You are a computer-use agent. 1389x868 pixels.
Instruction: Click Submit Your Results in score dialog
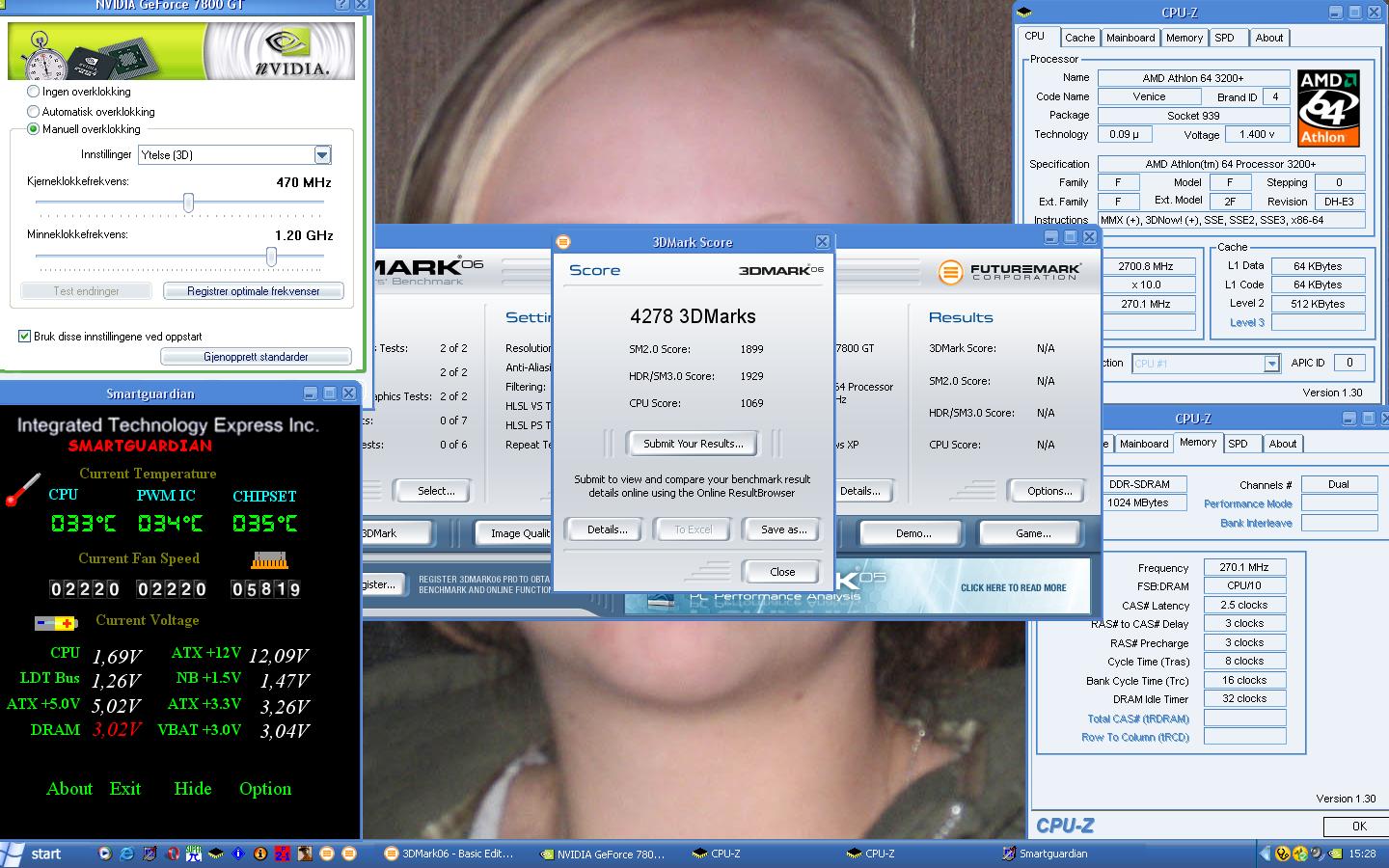click(x=694, y=444)
